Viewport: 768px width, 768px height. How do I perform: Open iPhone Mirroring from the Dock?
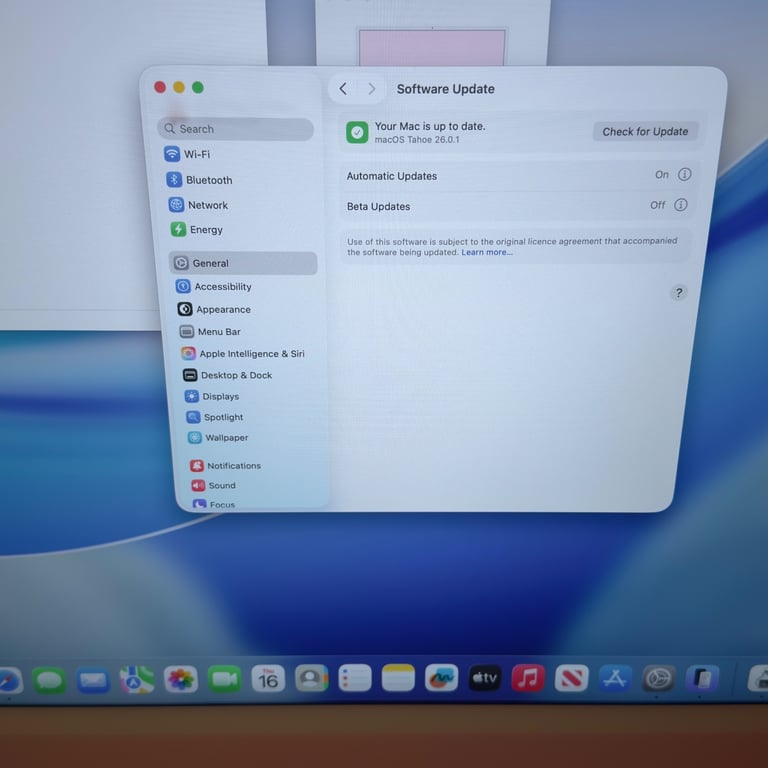pos(702,679)
